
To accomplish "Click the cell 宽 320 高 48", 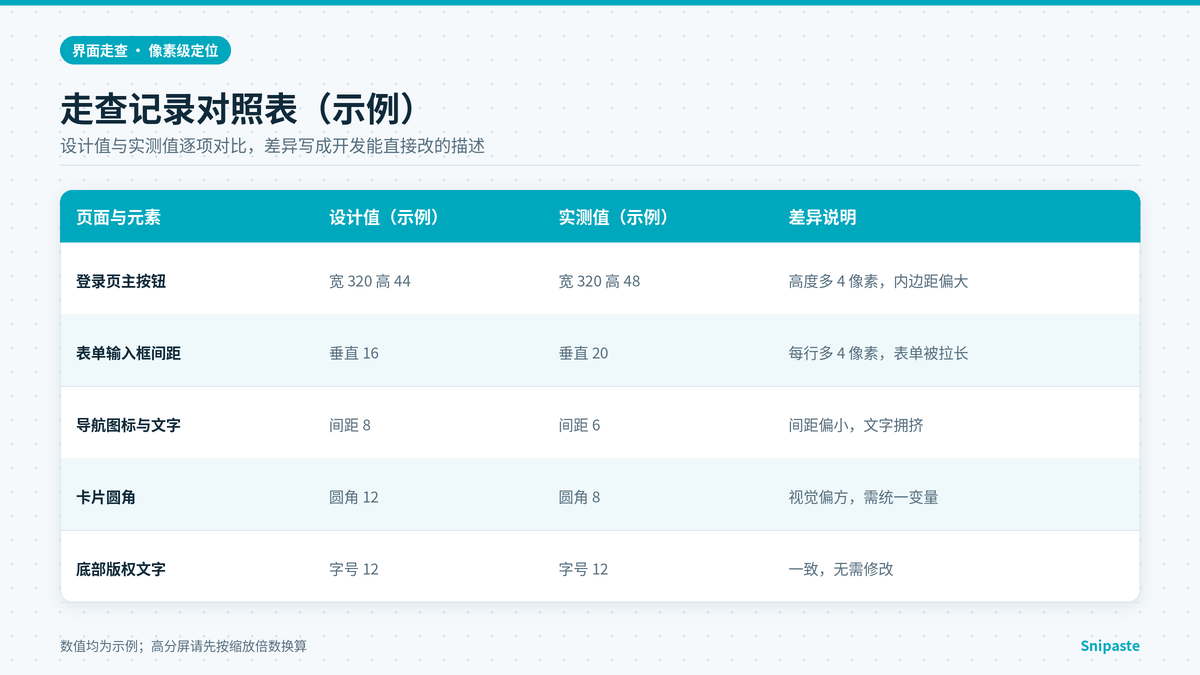I will pyautogui.click(x=600, y=281).
